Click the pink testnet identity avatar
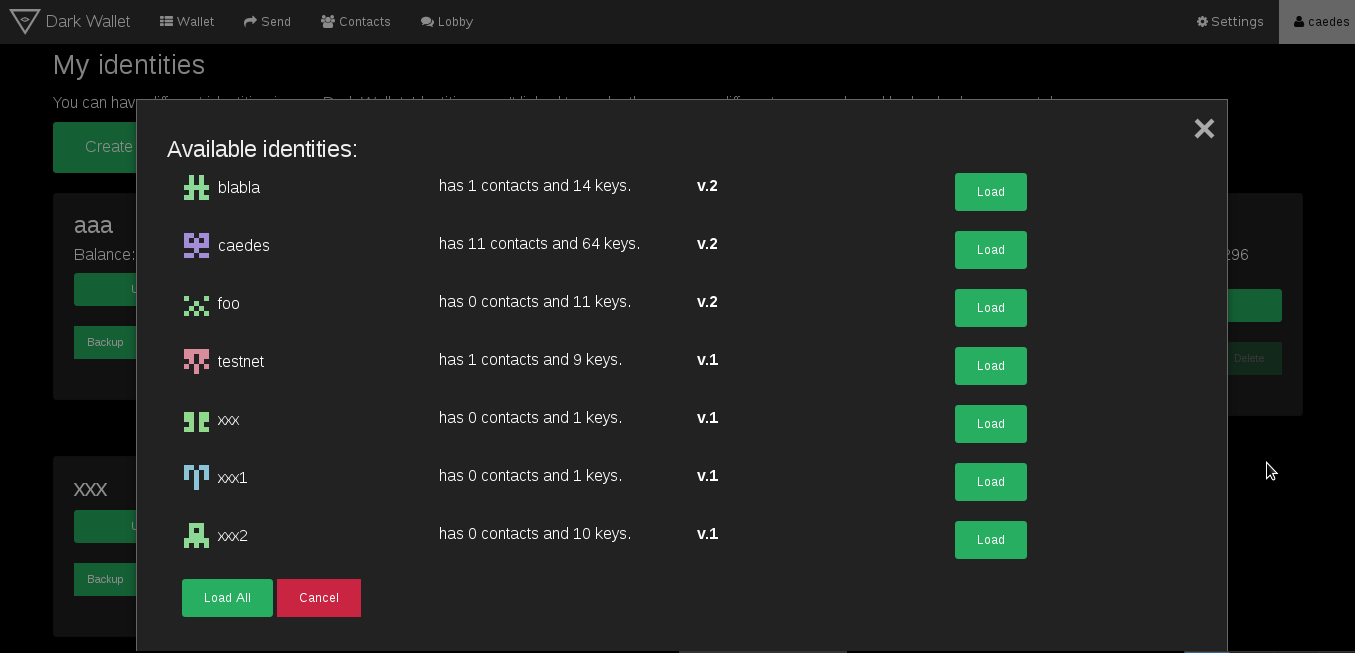Screen dimensions: 1355x653 [x=196, y=361]
